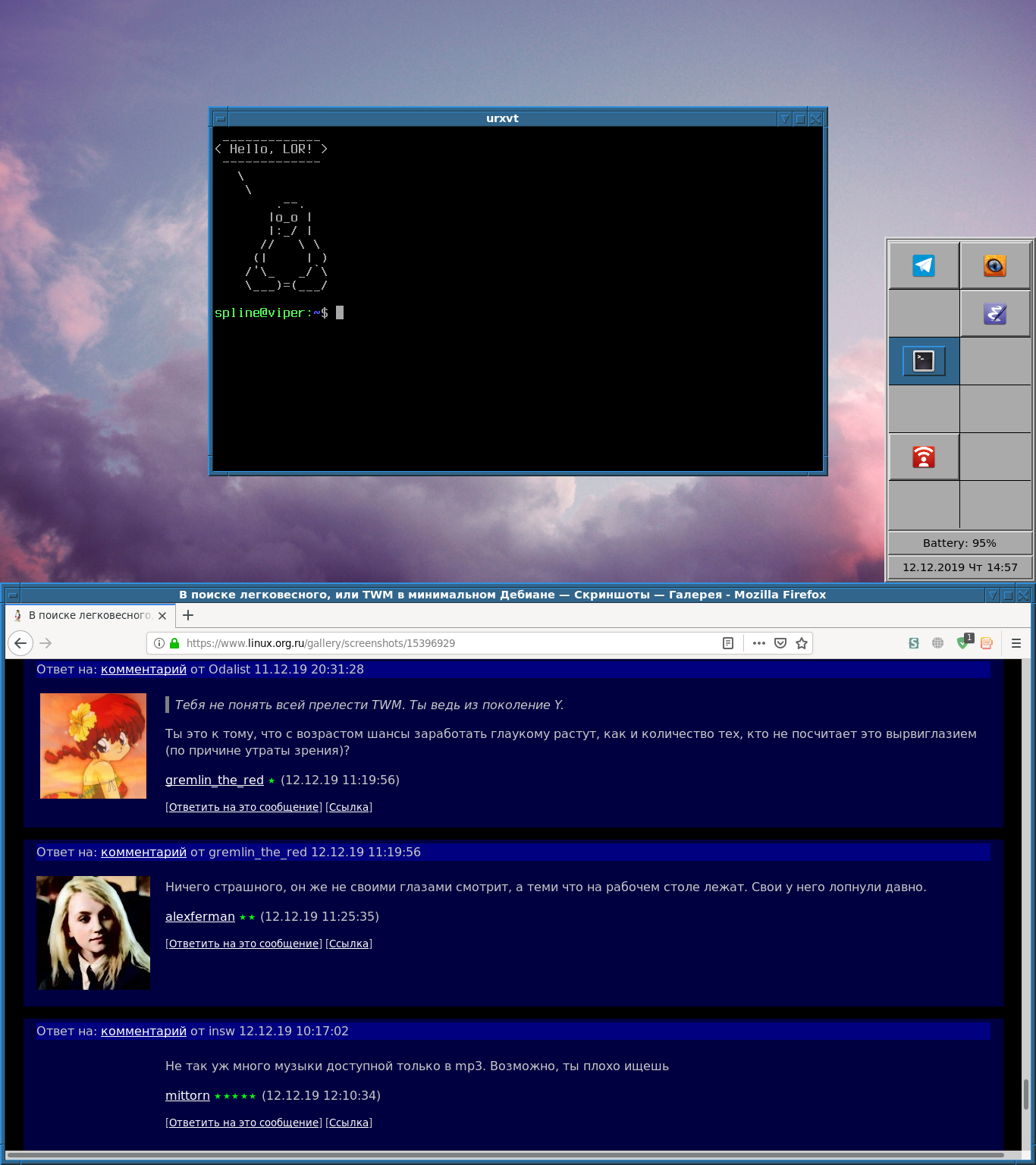Click the green padlock connection icon
The image size is (1036, 1165).
tap(174, 643)
